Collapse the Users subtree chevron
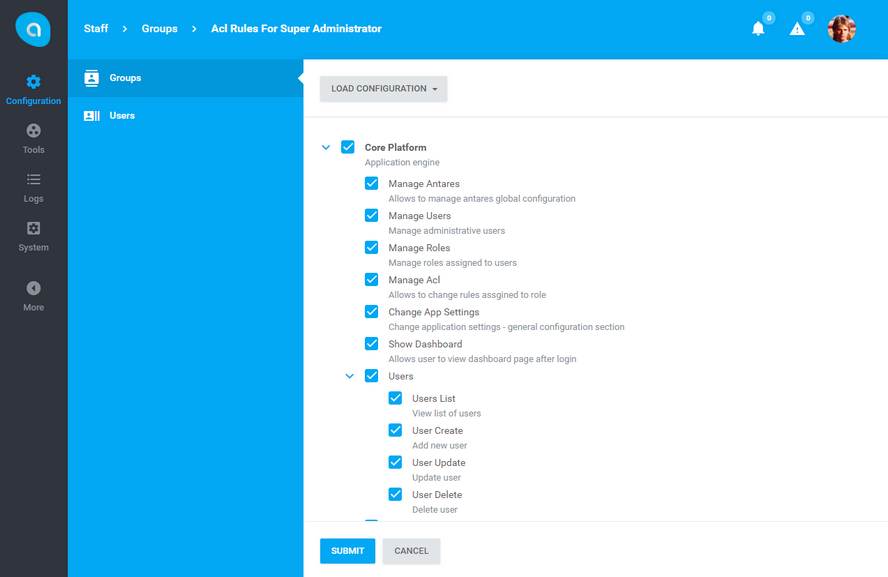Screen dimensions: 888x577 pos(349,376)
